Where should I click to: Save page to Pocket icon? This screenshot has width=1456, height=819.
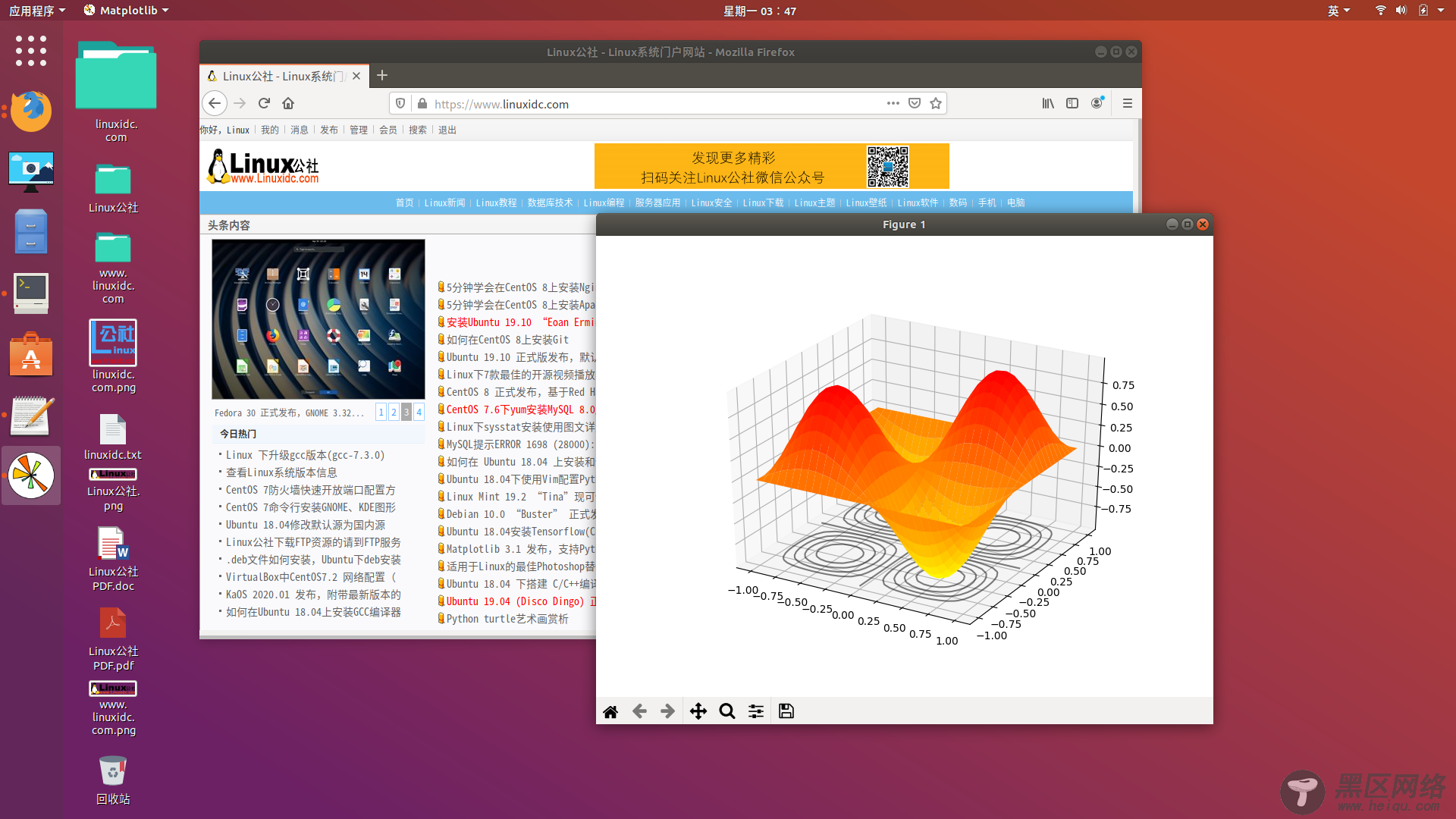tap(915, 103)
